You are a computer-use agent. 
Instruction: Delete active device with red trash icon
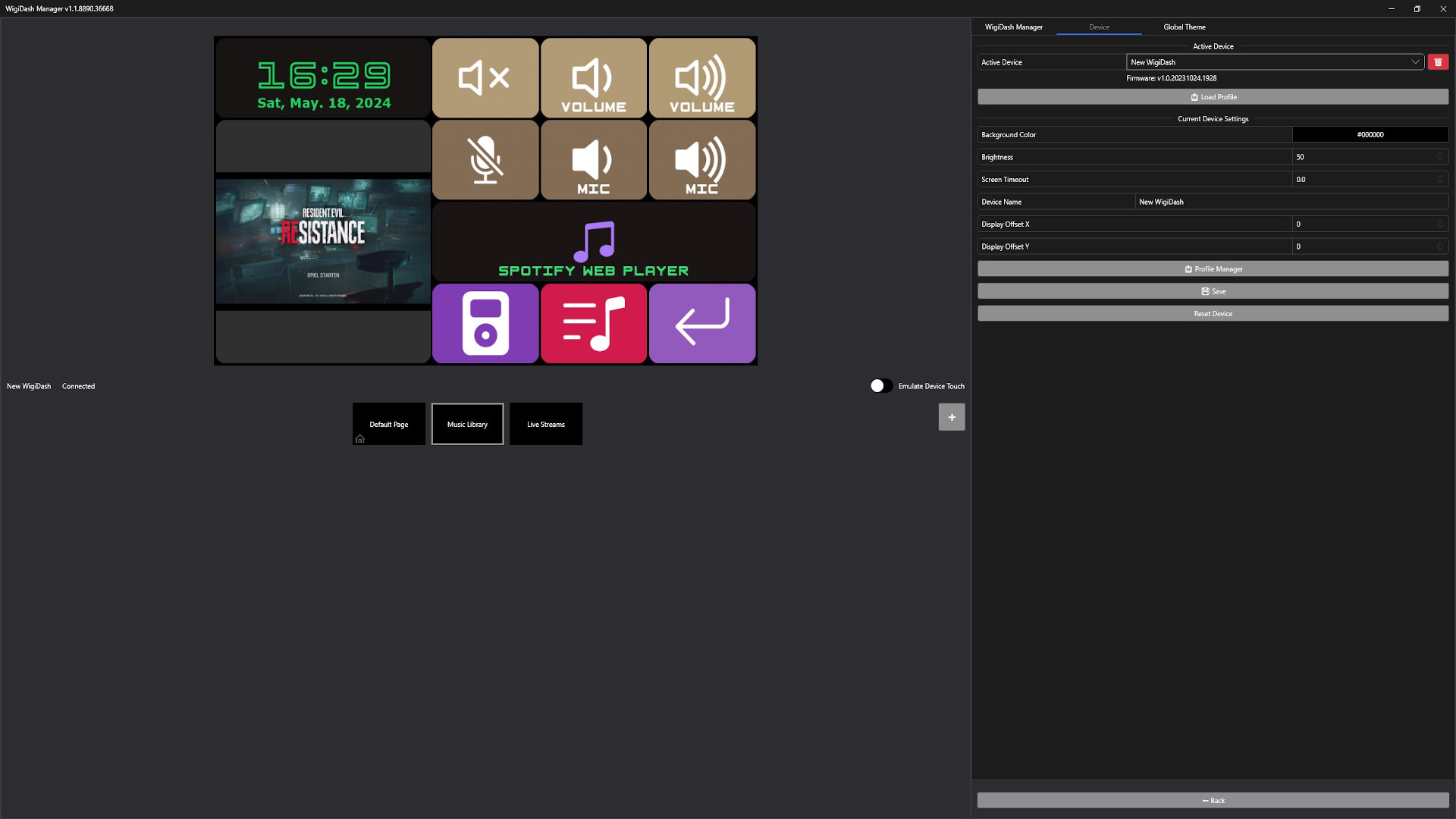tap(1438, 62)
